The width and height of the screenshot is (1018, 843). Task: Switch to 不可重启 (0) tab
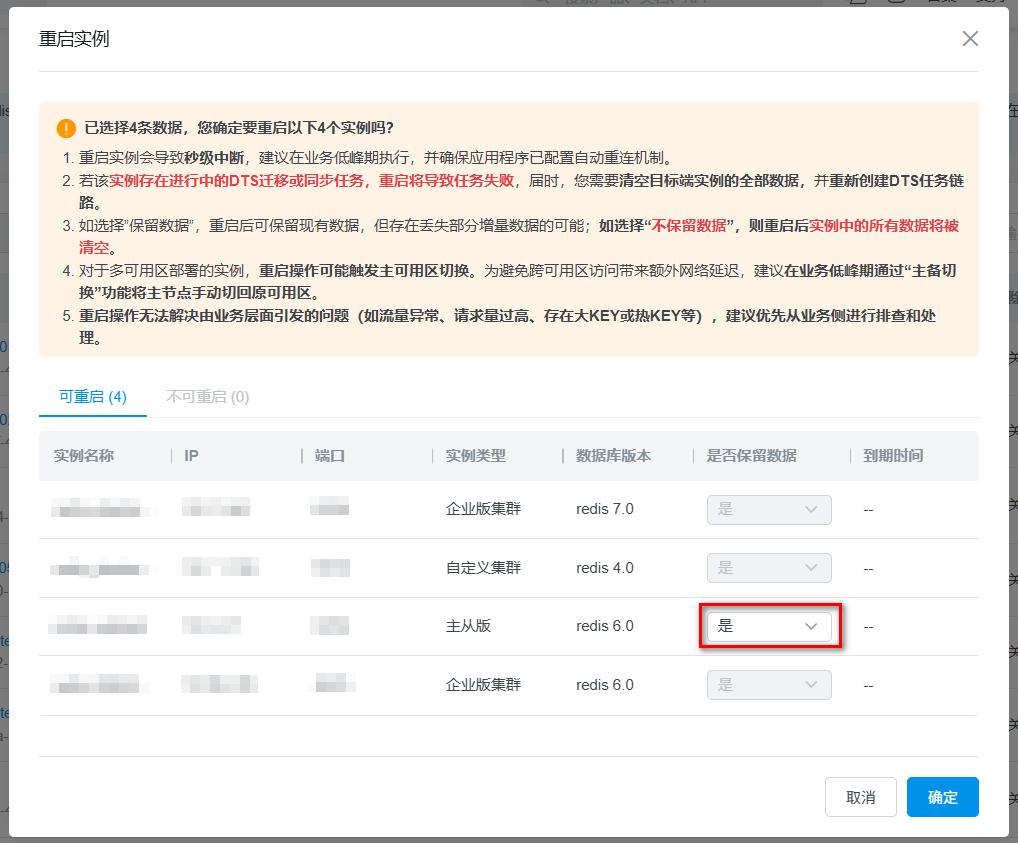[208, 397]
